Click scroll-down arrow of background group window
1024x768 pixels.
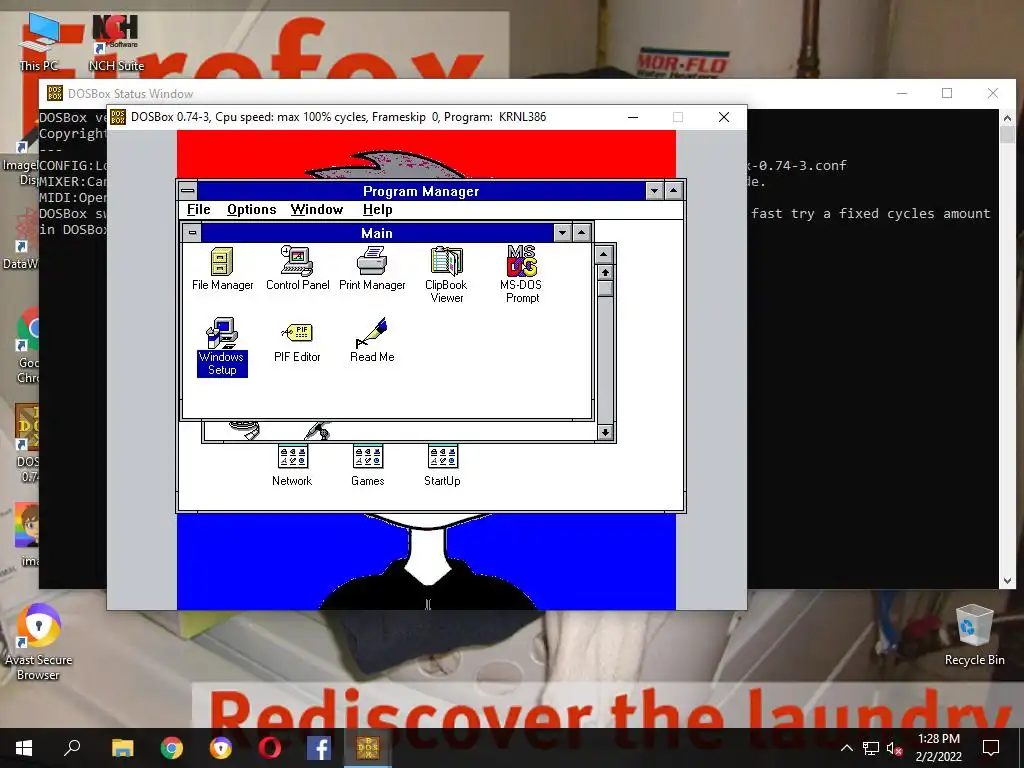click(x=605, y=432)
